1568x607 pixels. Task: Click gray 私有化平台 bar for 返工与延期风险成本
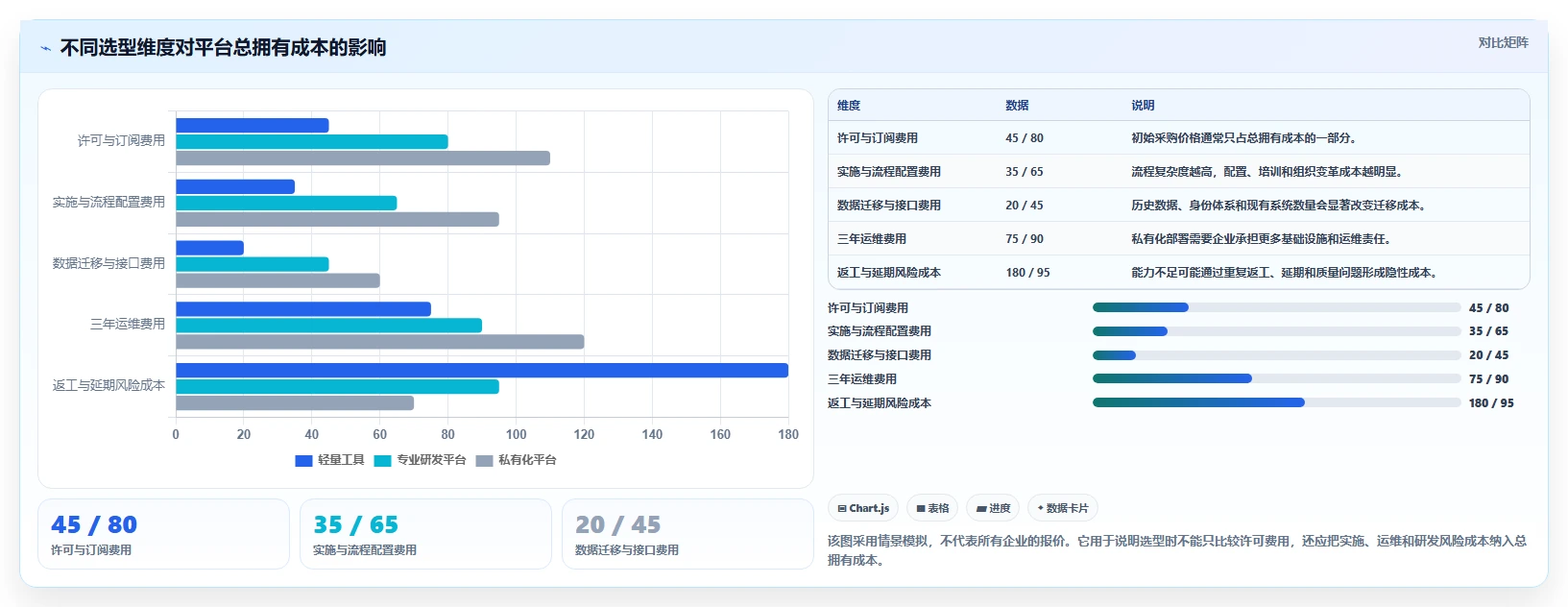coord(295,403)
